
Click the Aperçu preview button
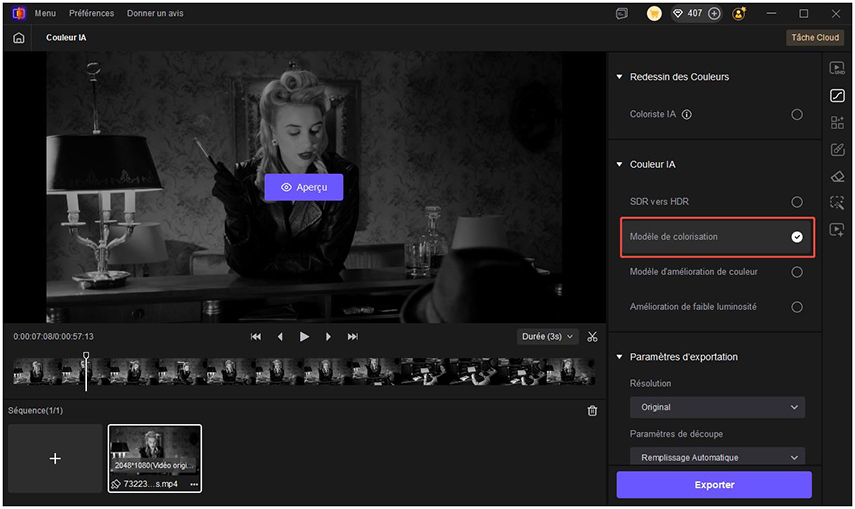304,187
